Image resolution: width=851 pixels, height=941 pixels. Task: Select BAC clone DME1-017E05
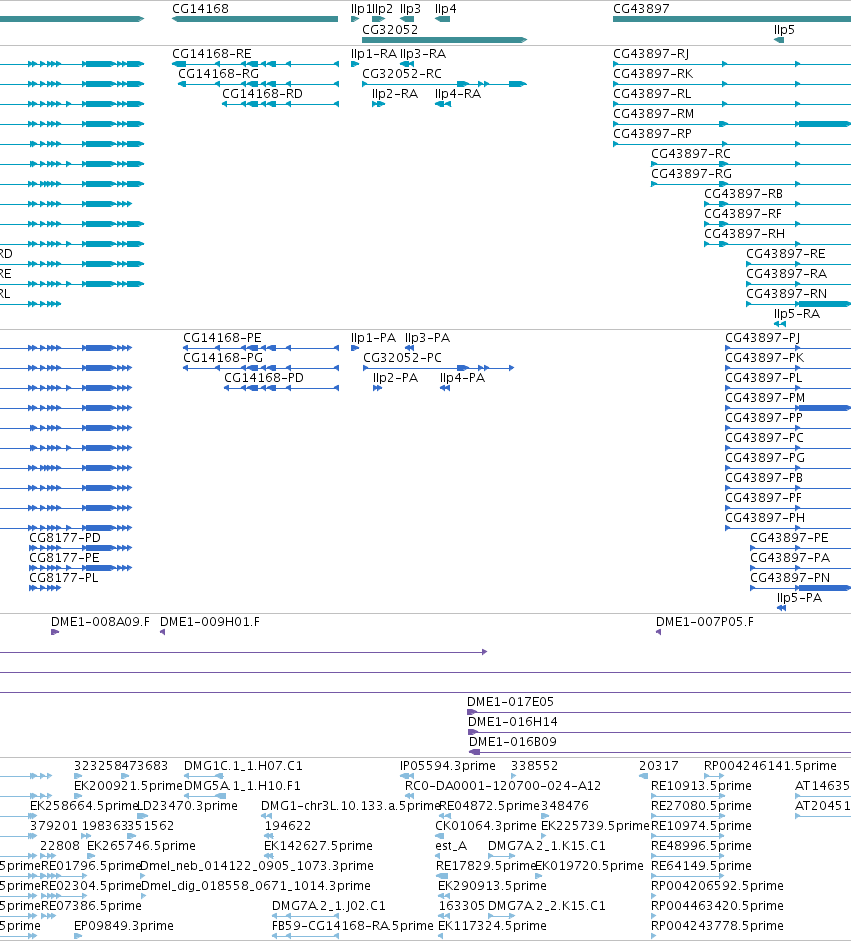click(510, 702)
